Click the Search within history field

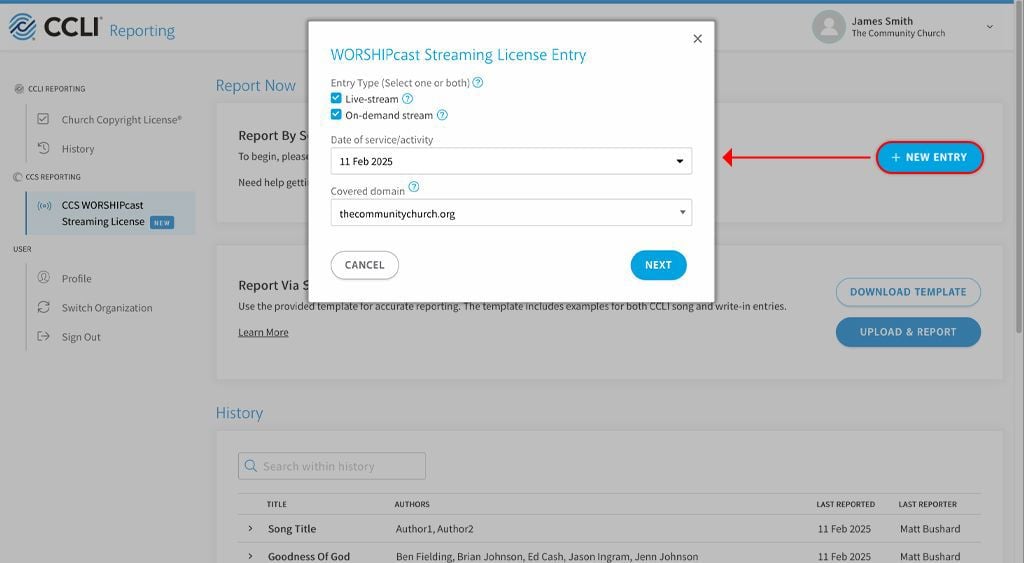pyautogui.click(x=332, y=466)
